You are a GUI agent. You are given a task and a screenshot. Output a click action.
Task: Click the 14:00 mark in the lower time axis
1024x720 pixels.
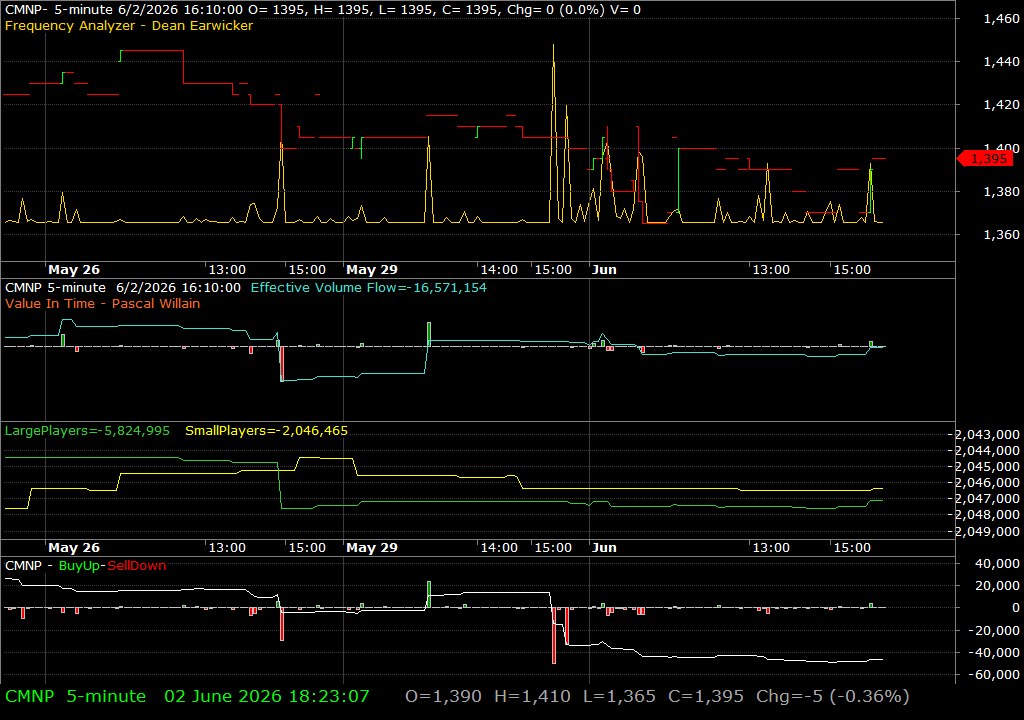click(499, 548)
